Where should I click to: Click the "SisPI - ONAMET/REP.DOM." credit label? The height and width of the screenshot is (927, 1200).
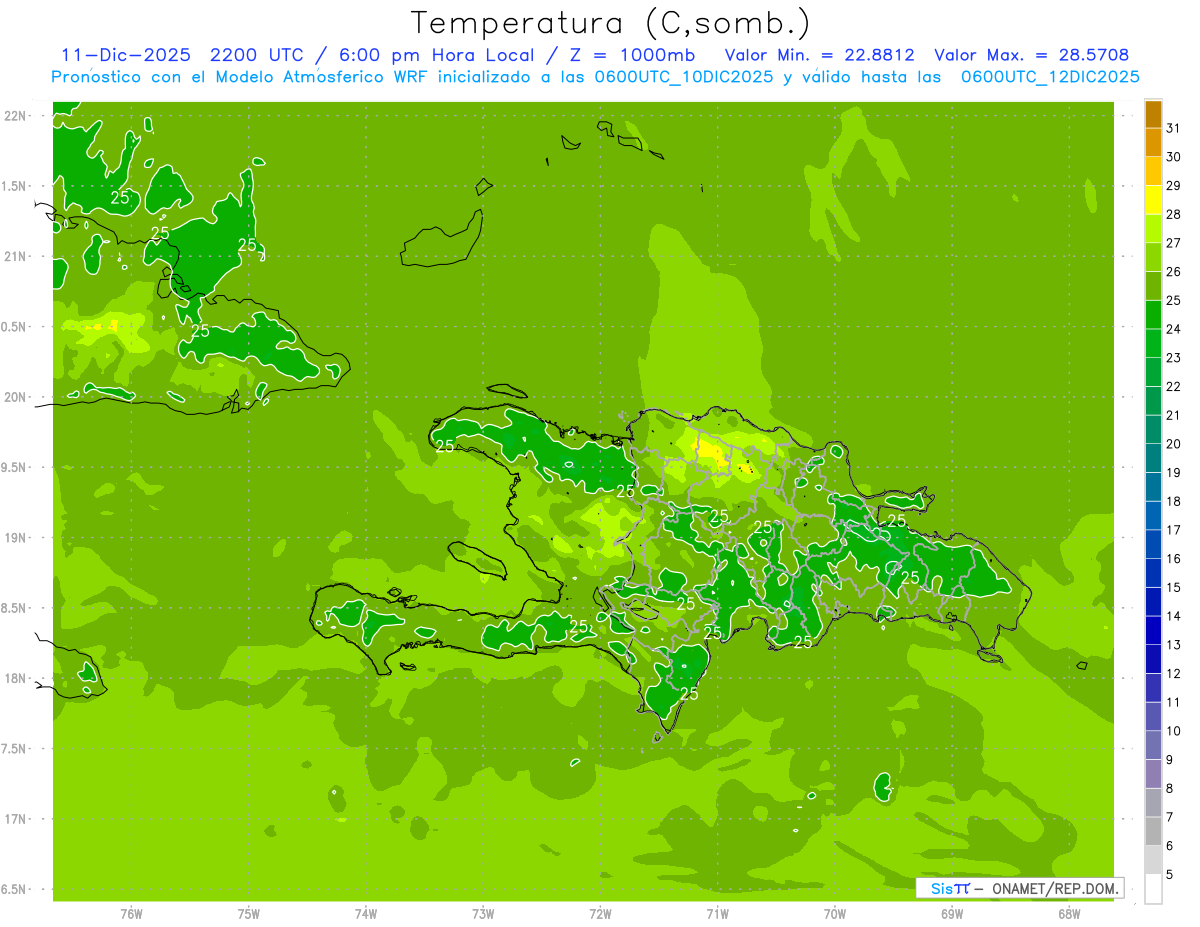coord(1019,888)
